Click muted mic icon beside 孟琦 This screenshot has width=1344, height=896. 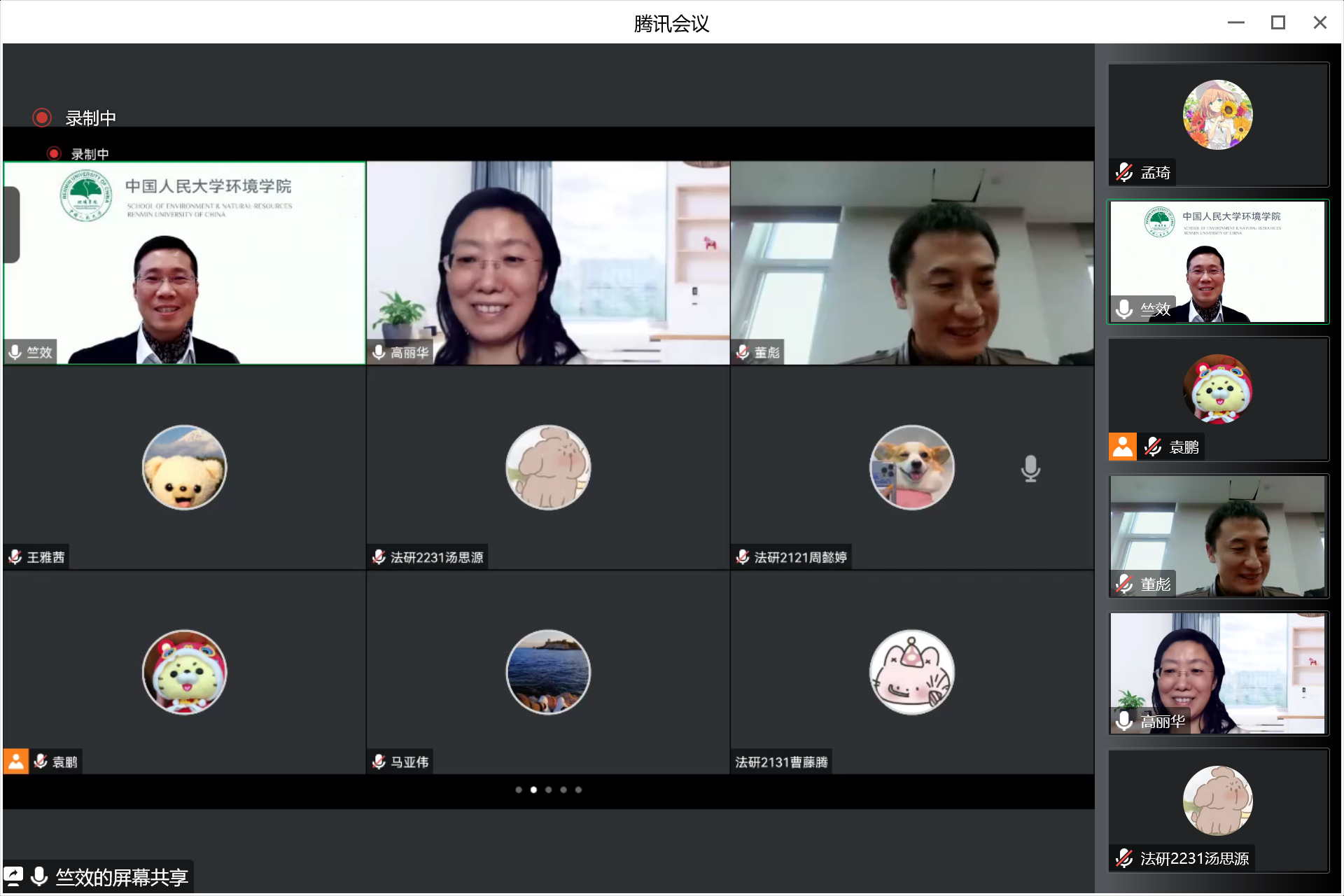pyautogui.click(x=1124, y=172)
